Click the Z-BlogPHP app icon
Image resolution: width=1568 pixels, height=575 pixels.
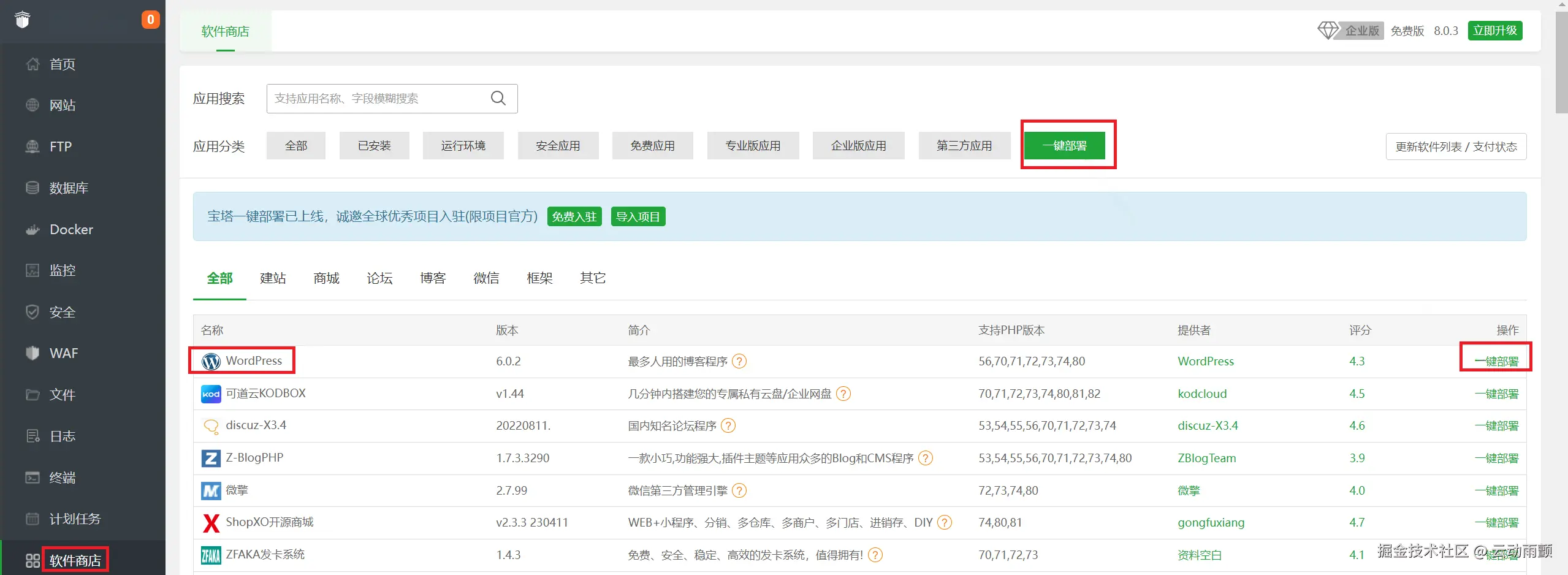coord(211,458)
